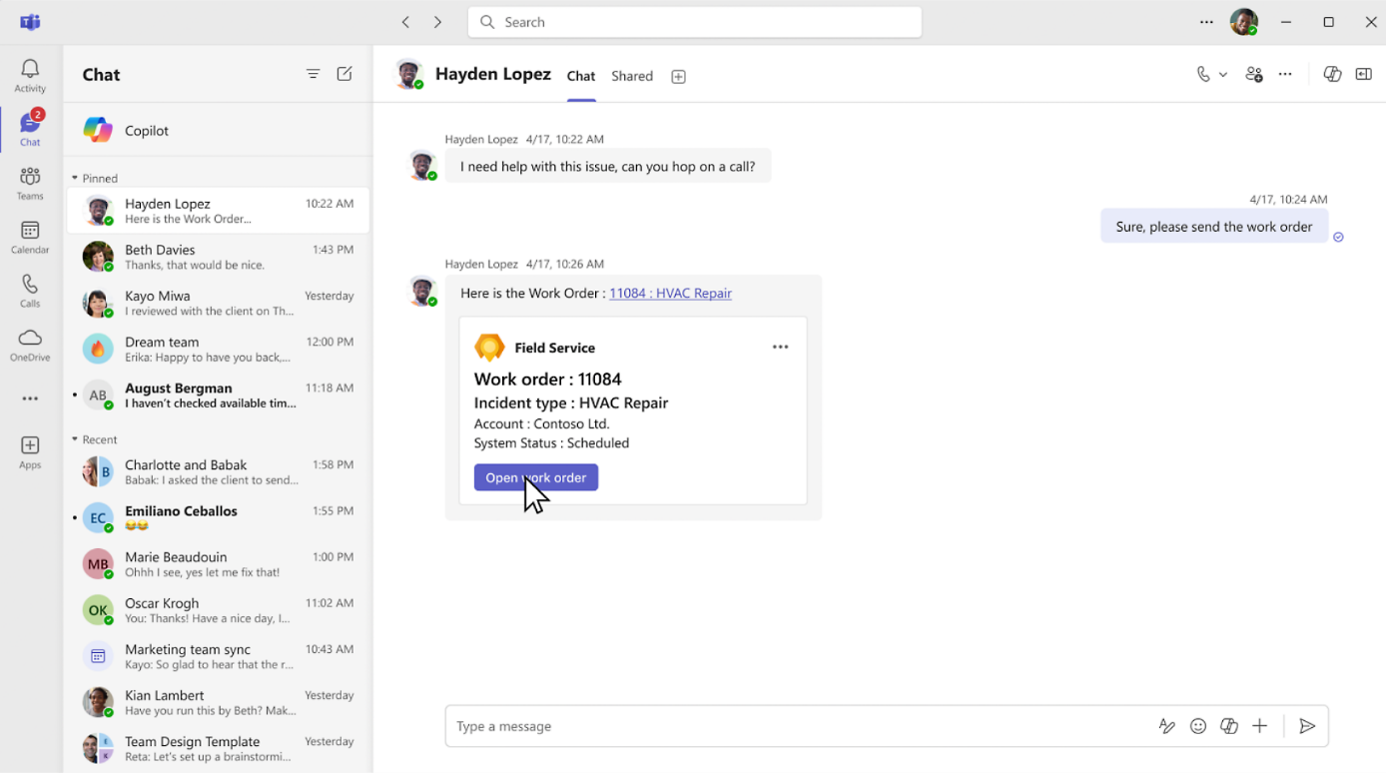Image resolution: width=1390 pixels, height=776 pixels.
Task: Open the 11084 : HVAC Repair link
Action: 670,293
